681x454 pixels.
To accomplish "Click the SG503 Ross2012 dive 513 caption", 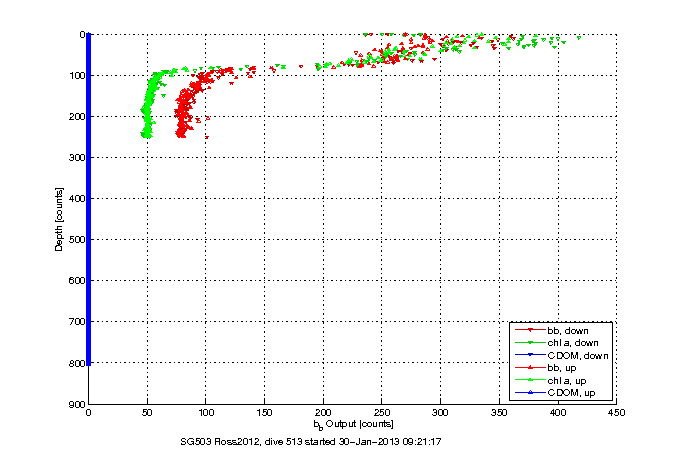I will pyautogui.click(x=311, y=442).
